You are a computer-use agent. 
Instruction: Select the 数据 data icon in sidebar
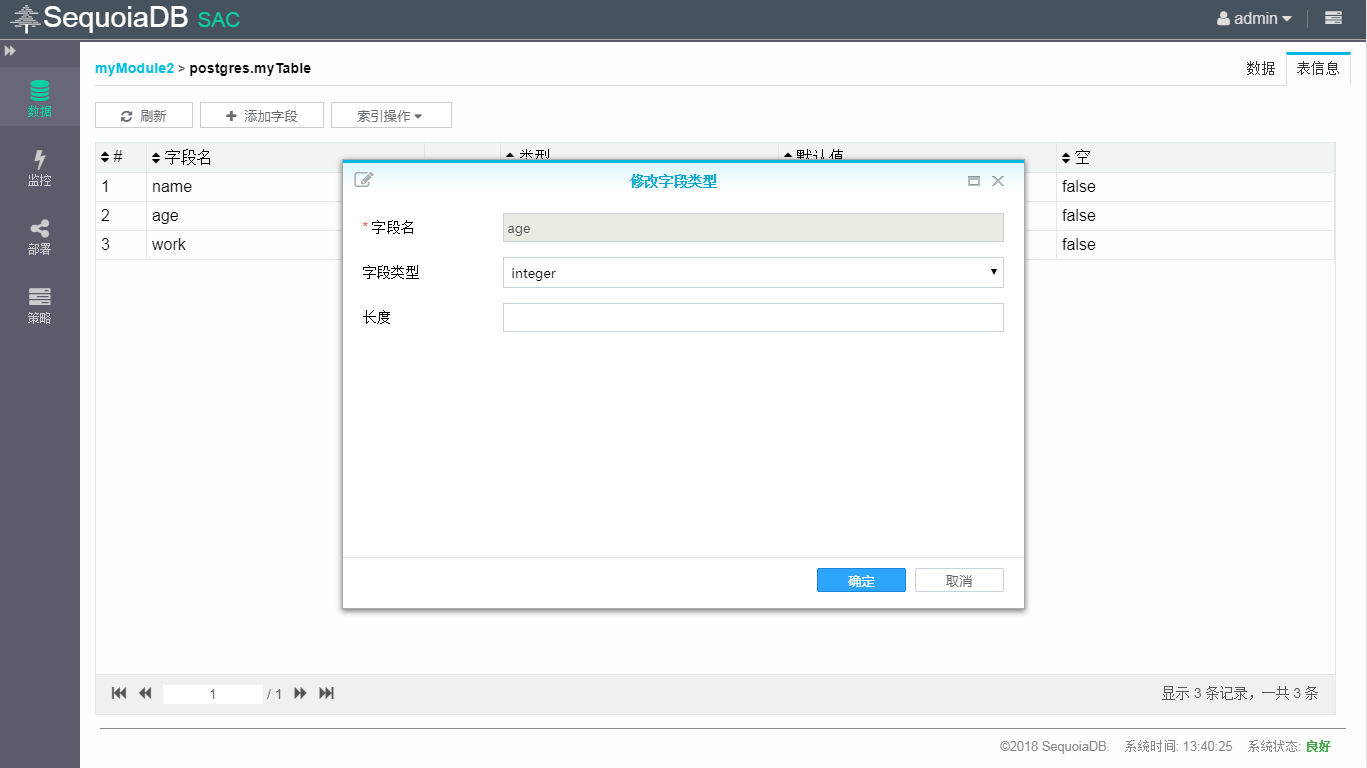(40, 97)
